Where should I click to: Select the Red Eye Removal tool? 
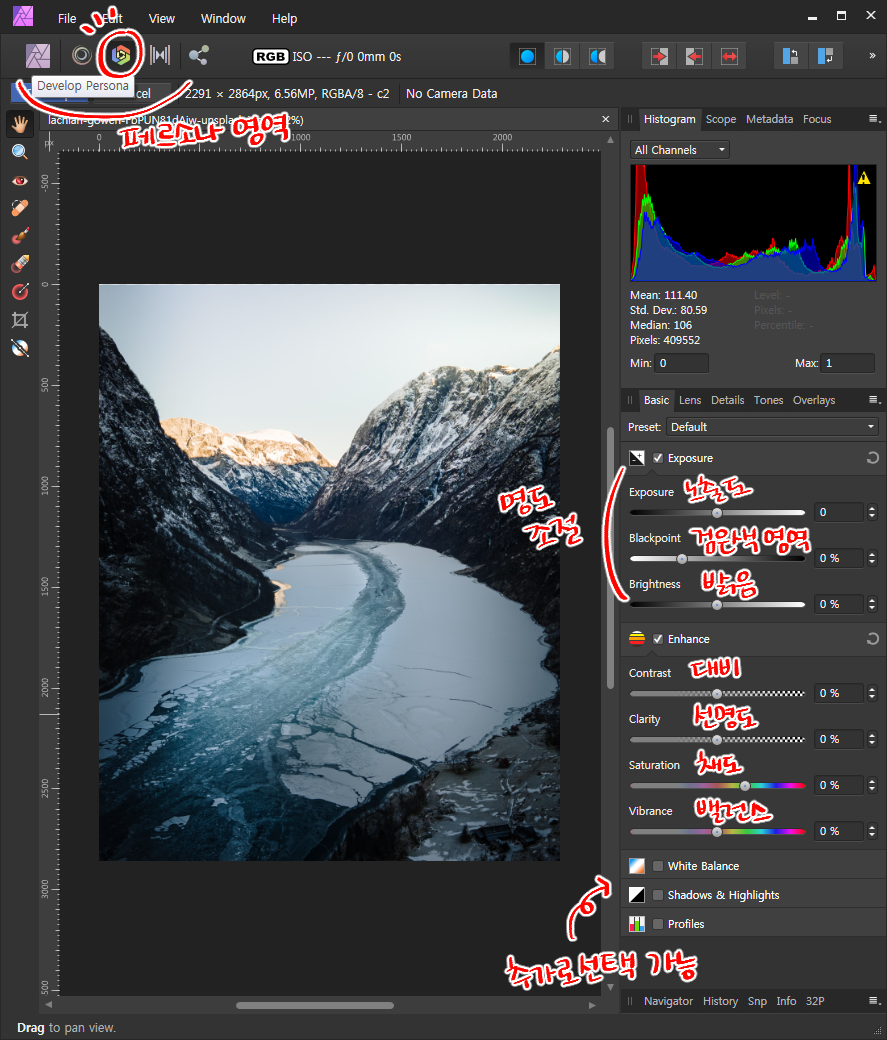point(20,180)
